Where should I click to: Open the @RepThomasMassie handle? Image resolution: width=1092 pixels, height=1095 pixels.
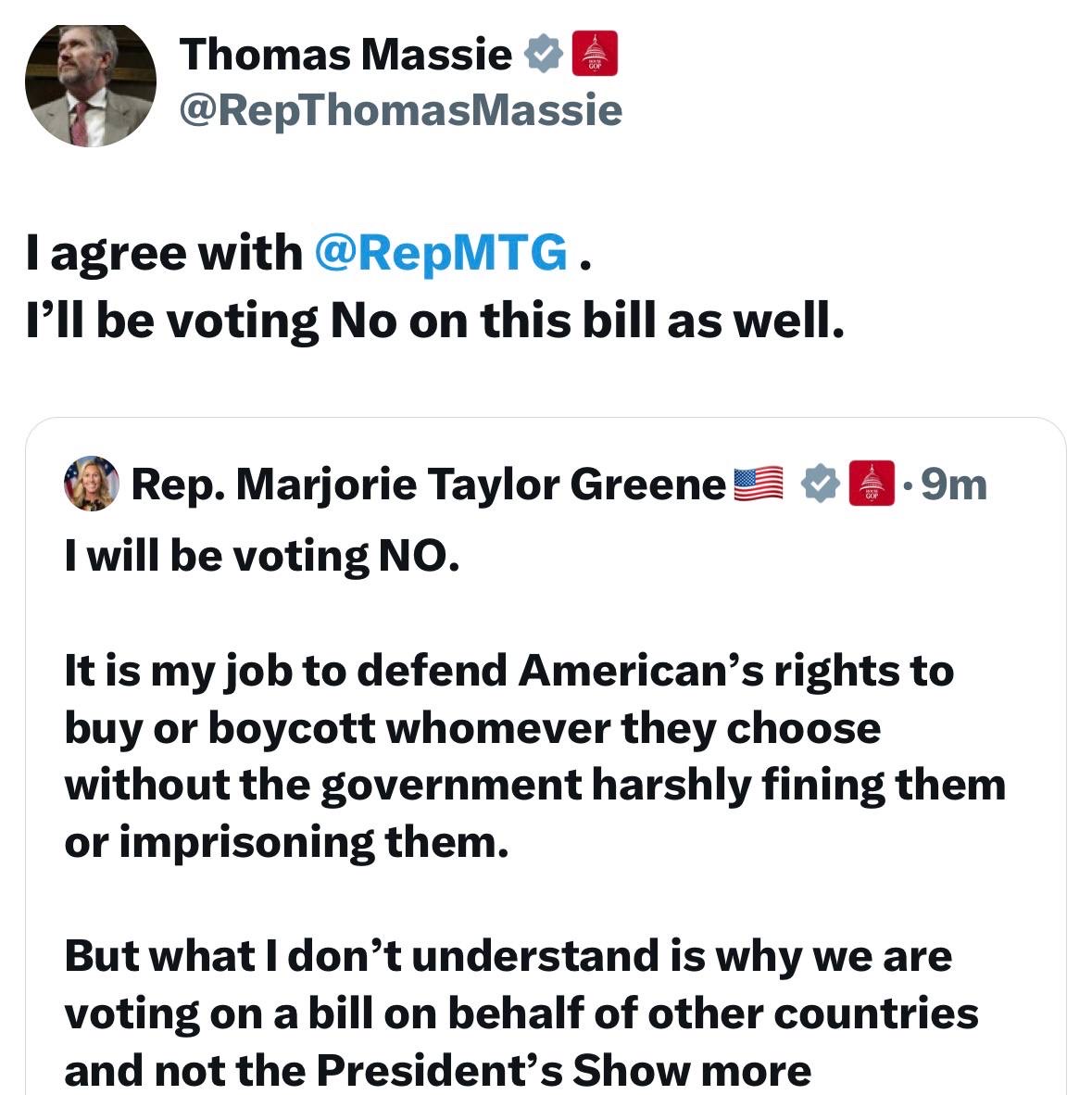click(401, 110)
